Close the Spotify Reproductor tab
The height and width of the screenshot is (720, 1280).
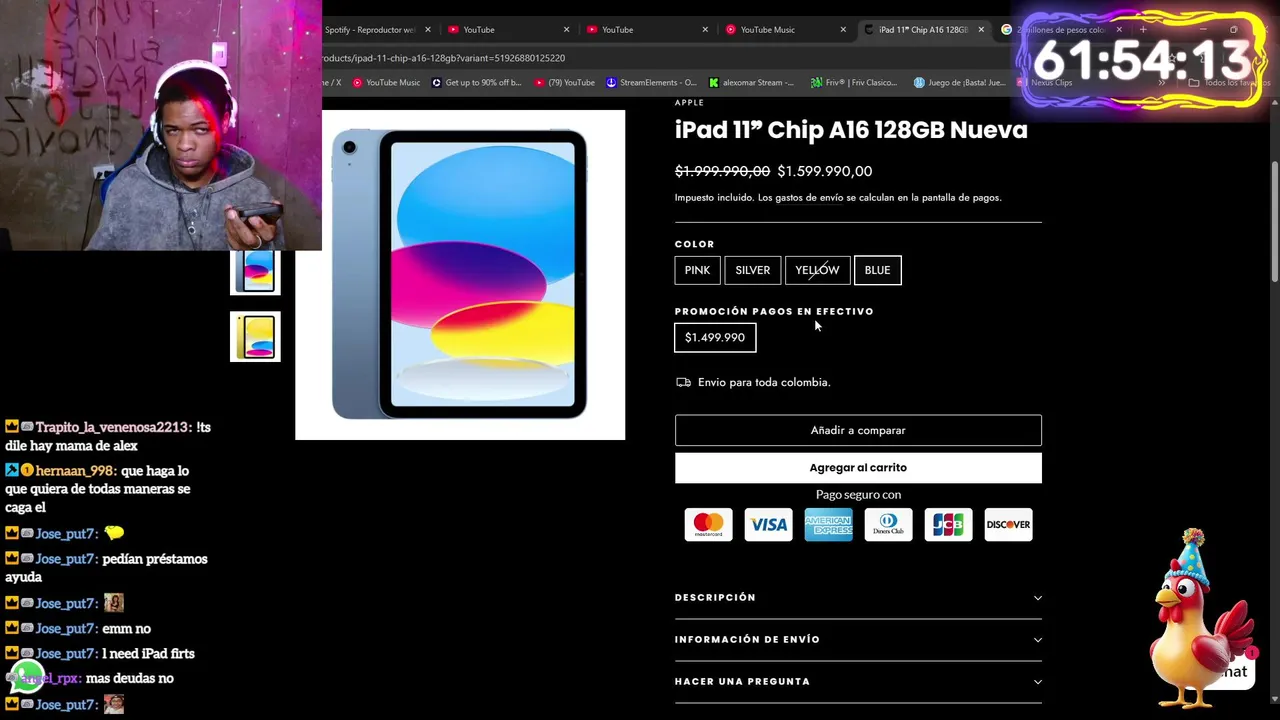coord(428,30)
